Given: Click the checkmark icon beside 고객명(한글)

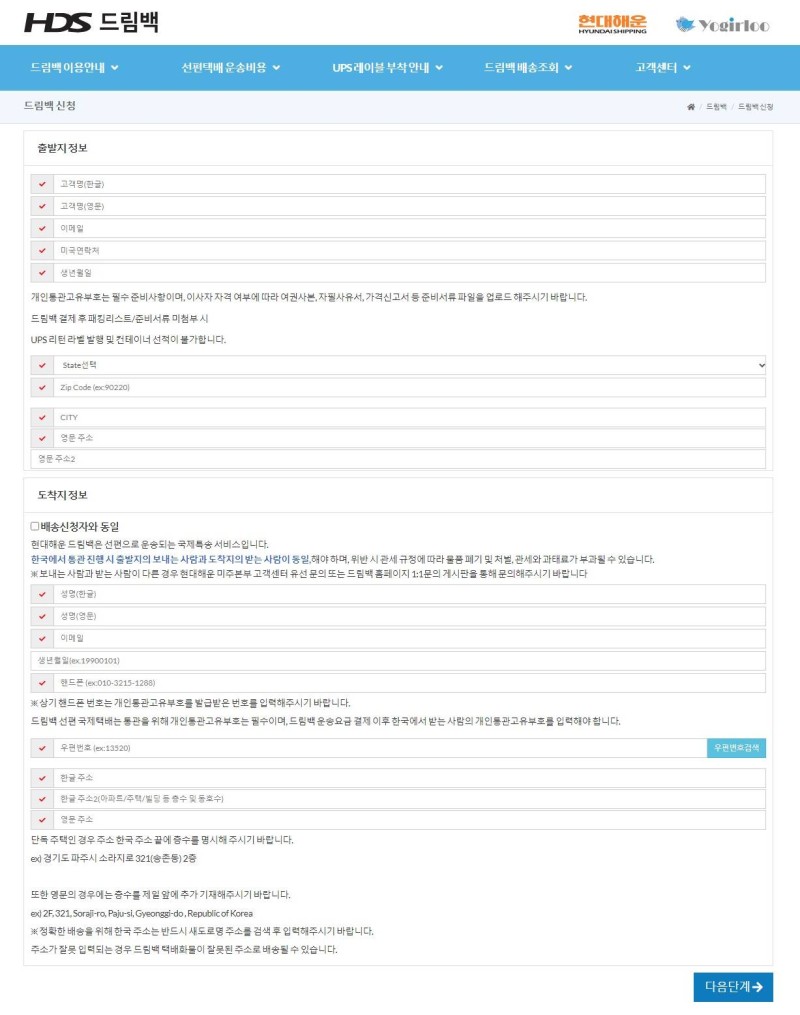Looking at the screenshot, I should 42,184.
